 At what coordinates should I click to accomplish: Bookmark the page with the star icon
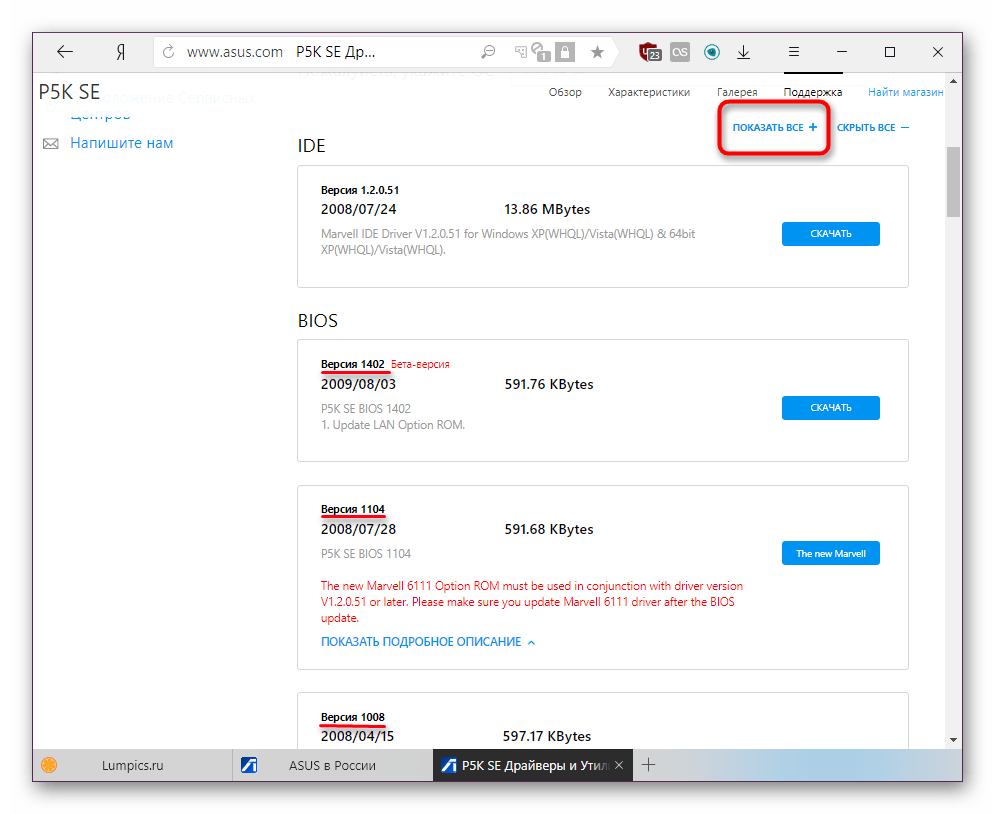[597, 52]
